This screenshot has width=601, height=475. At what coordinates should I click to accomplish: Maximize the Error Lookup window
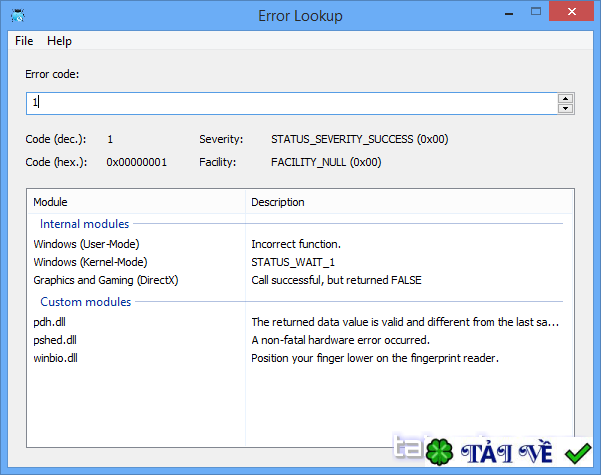click(536, 12)
